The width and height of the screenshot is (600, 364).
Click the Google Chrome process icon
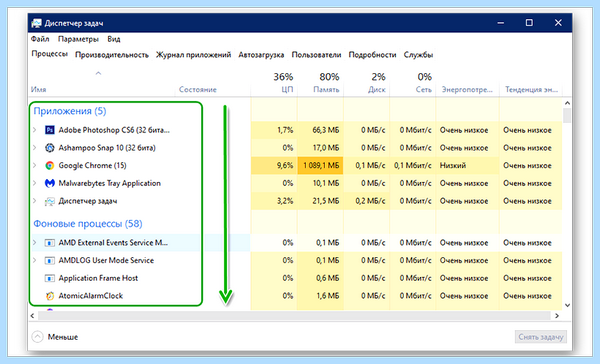coord(50,165)
